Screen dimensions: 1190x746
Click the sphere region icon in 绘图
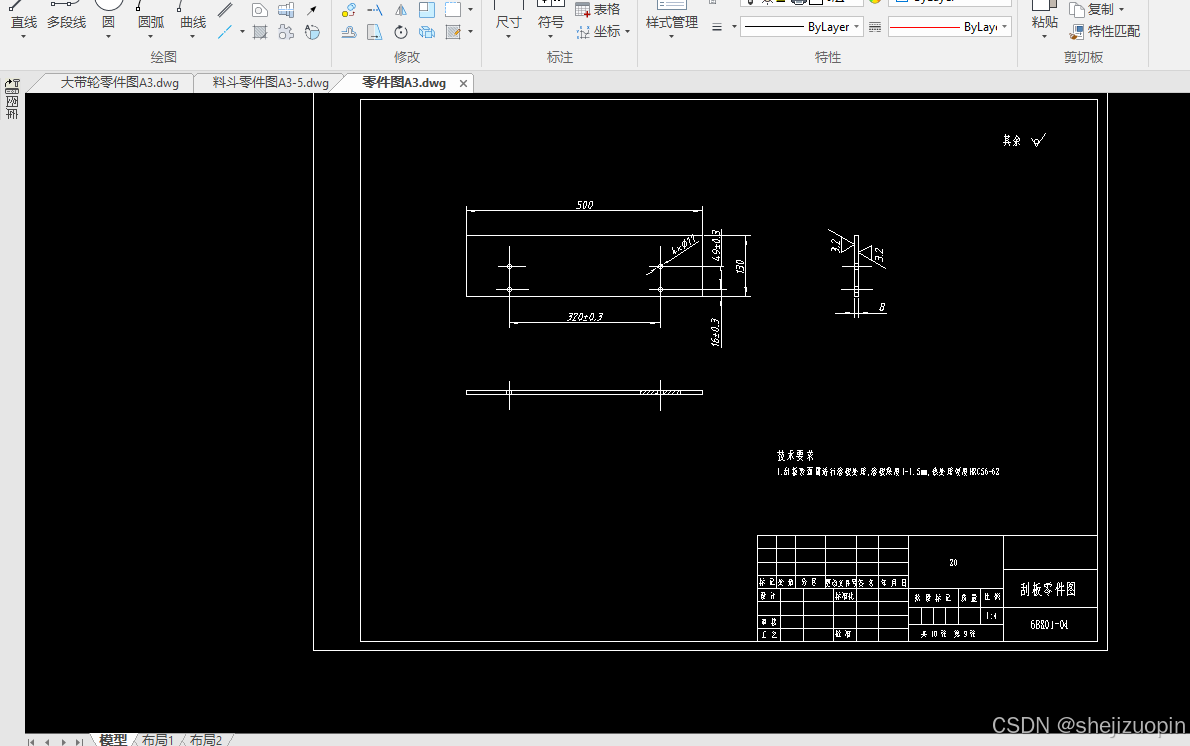pyautogui.click(x=312, y=32)
